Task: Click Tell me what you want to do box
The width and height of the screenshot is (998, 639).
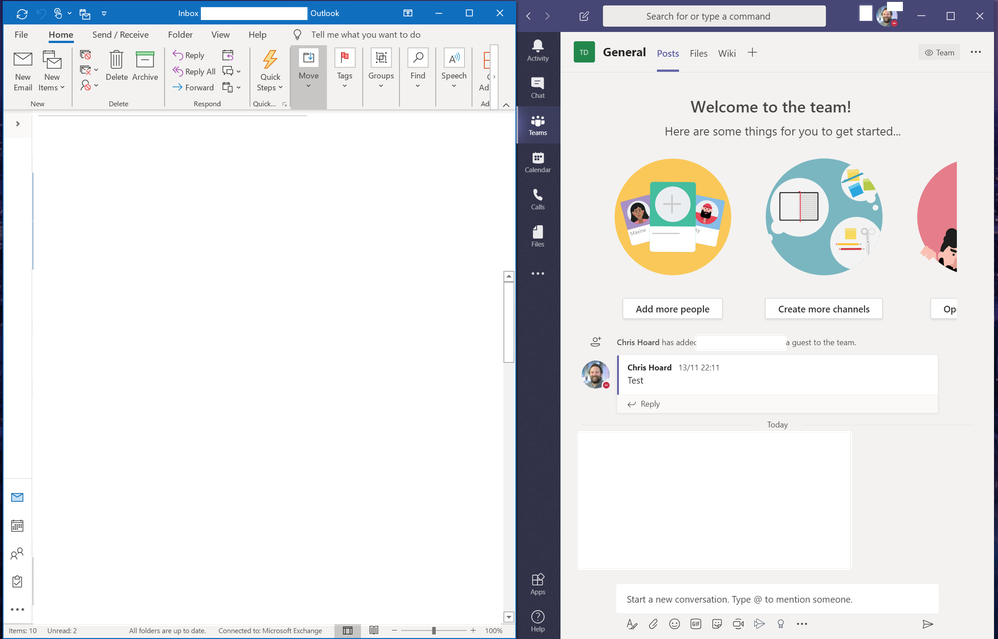Action: pyautogui.click(x=365, y=35)
